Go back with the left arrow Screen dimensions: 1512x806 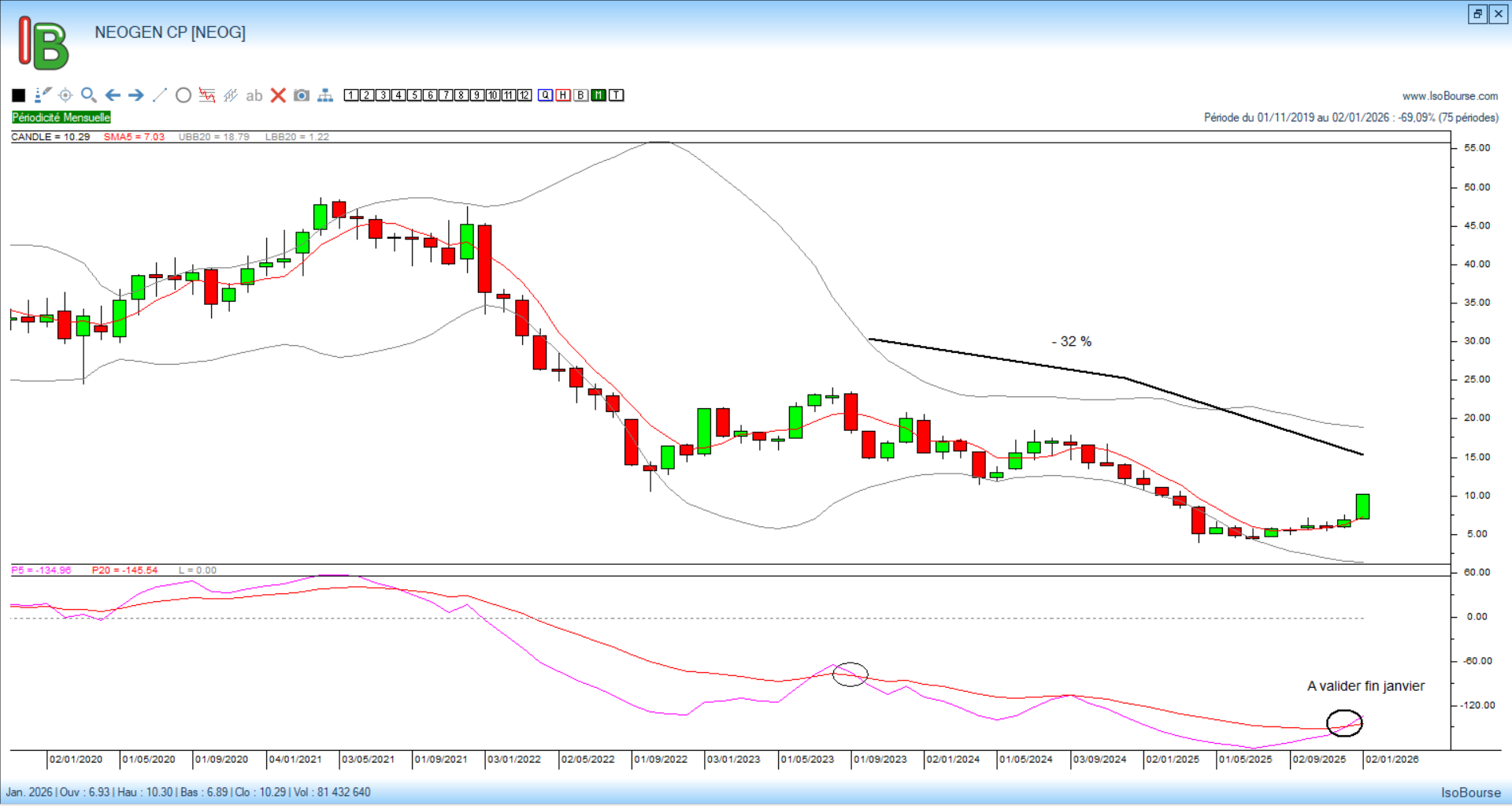point(113,95)
